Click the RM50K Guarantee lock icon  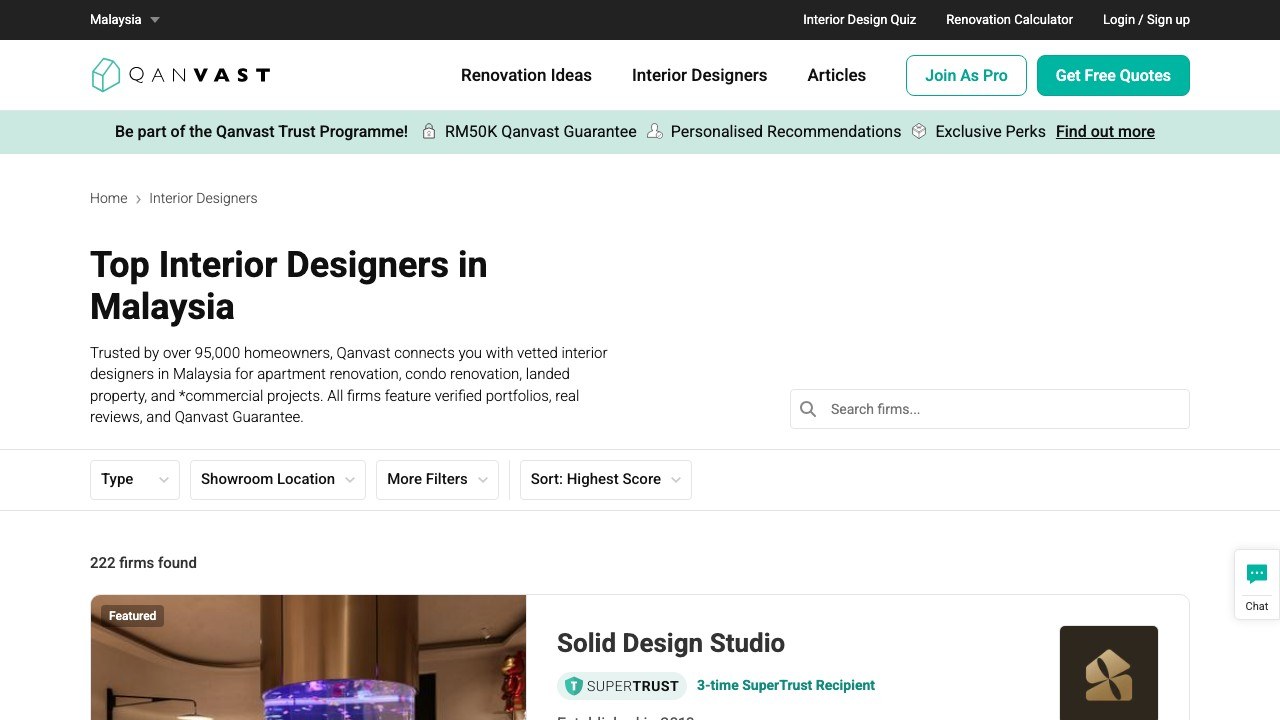tap(429, 131)
